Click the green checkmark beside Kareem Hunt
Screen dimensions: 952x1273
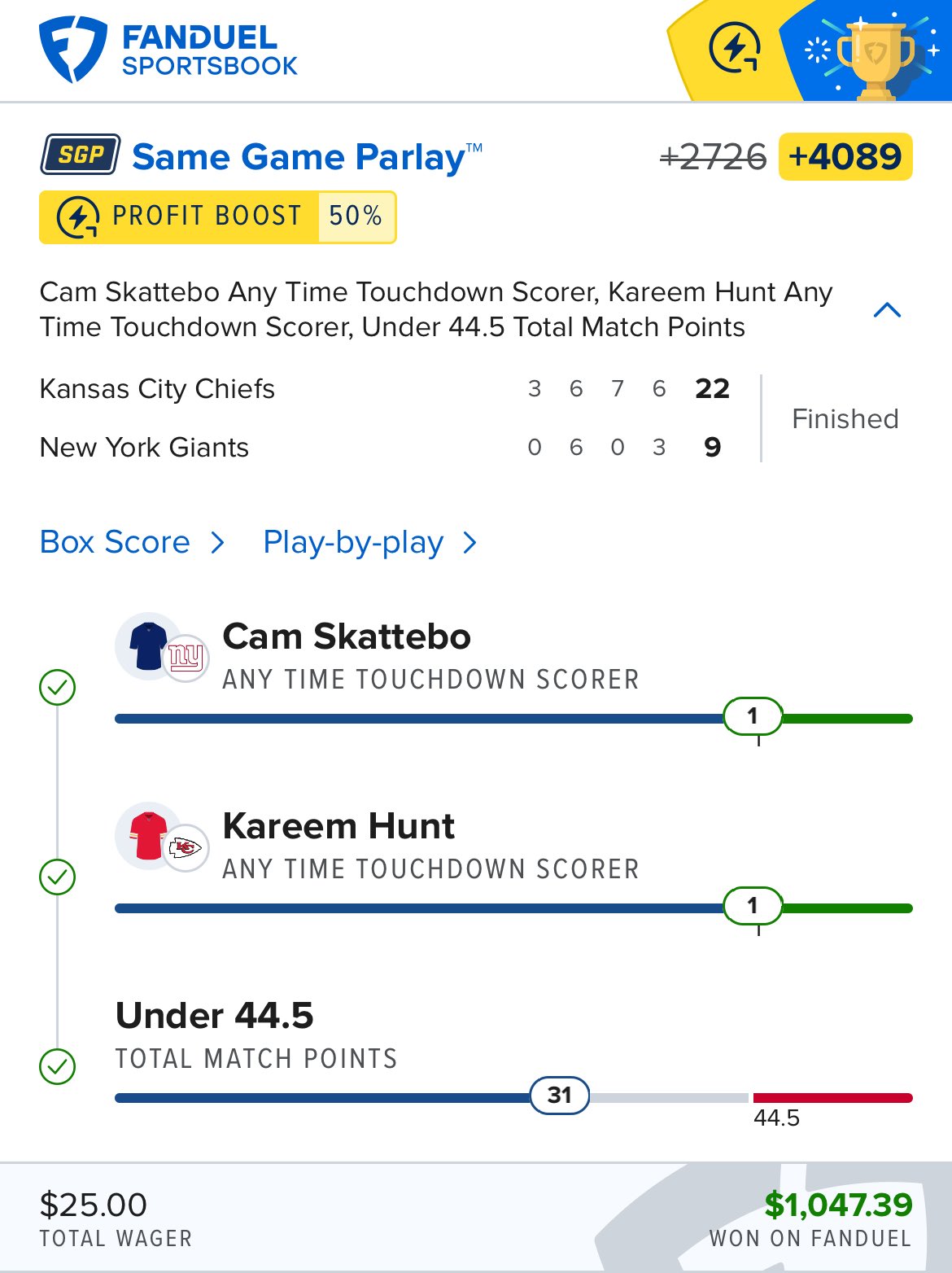point(58,877)
